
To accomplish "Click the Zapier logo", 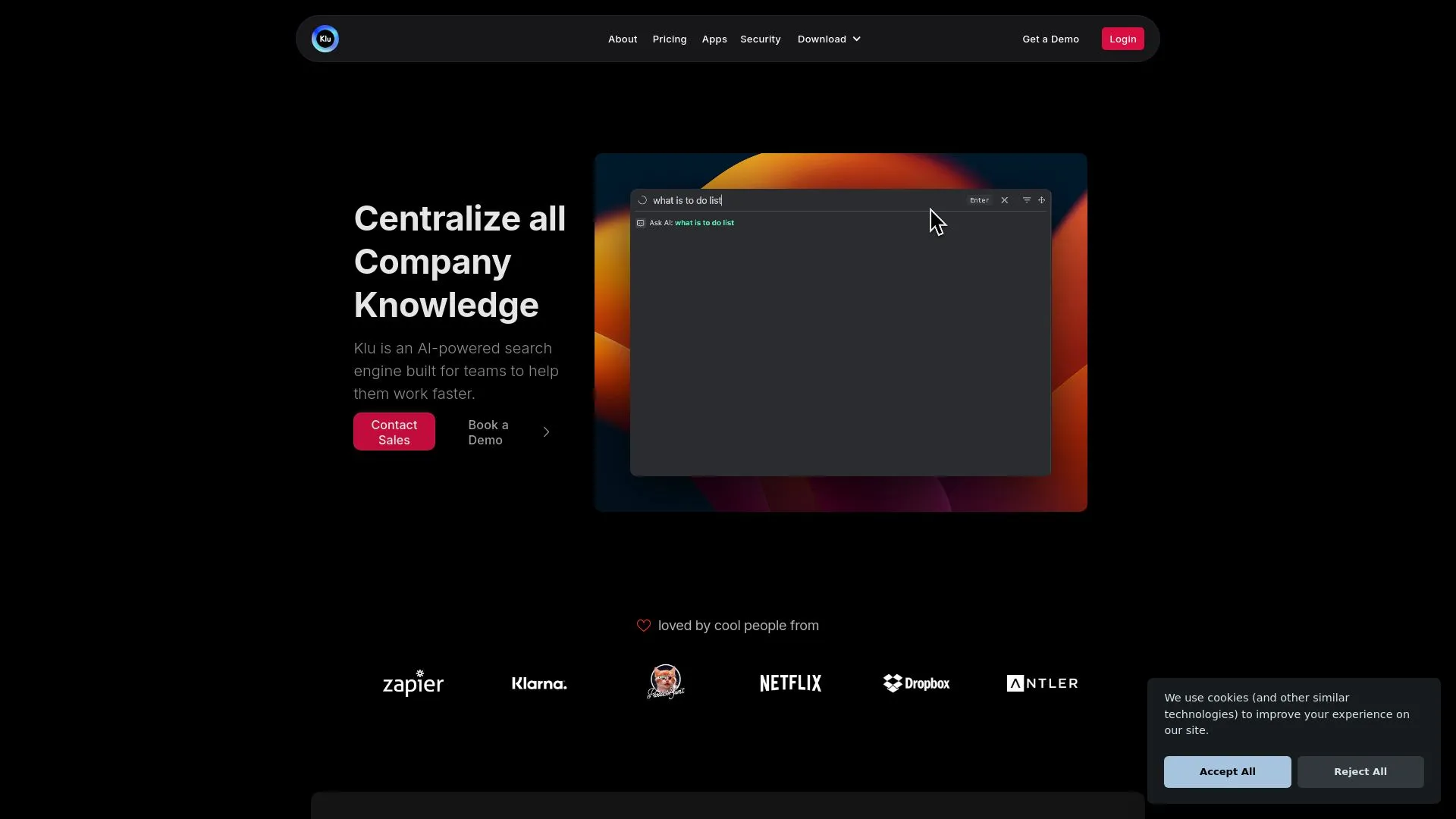I will pos(413,683).
